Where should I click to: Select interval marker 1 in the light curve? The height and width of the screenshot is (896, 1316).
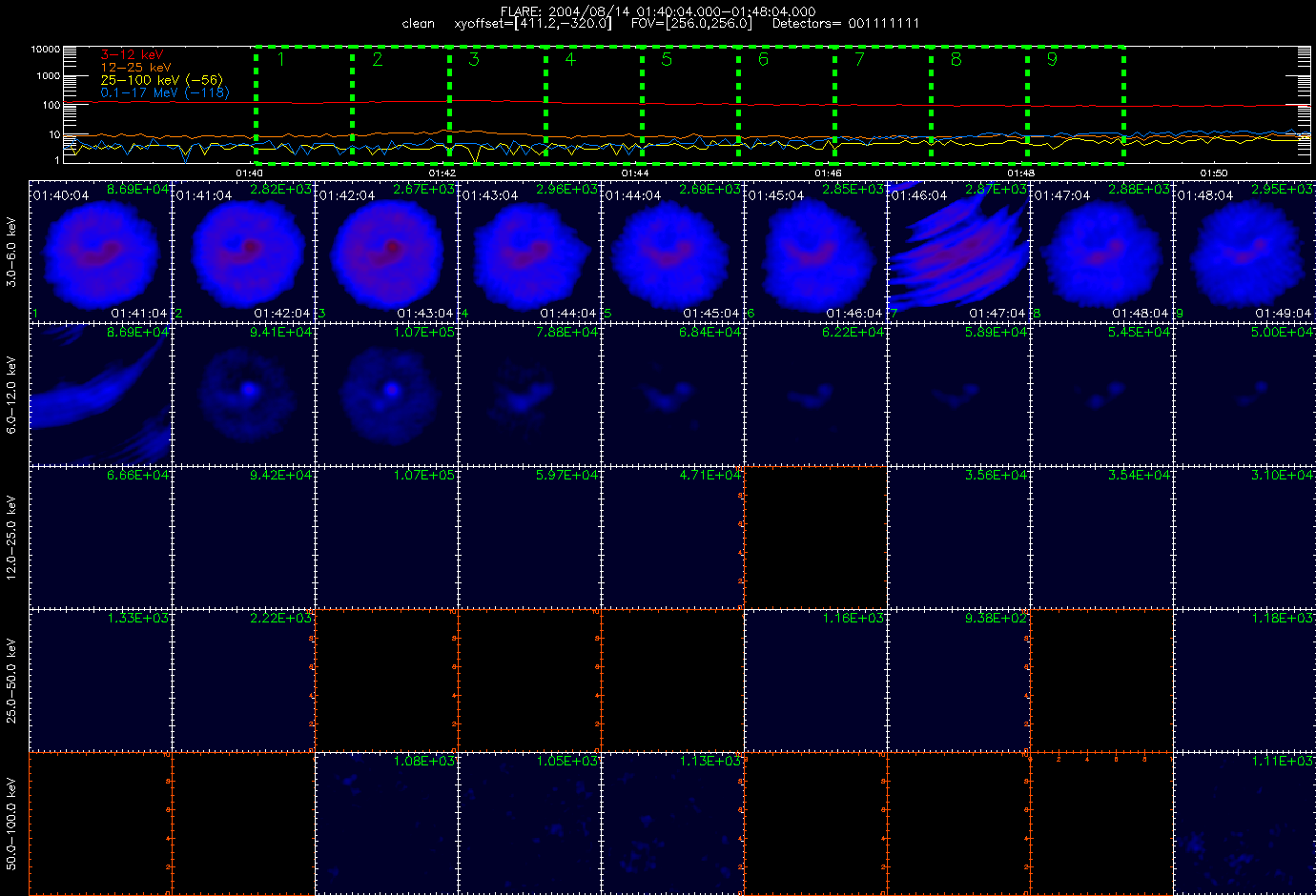[280, 59]
